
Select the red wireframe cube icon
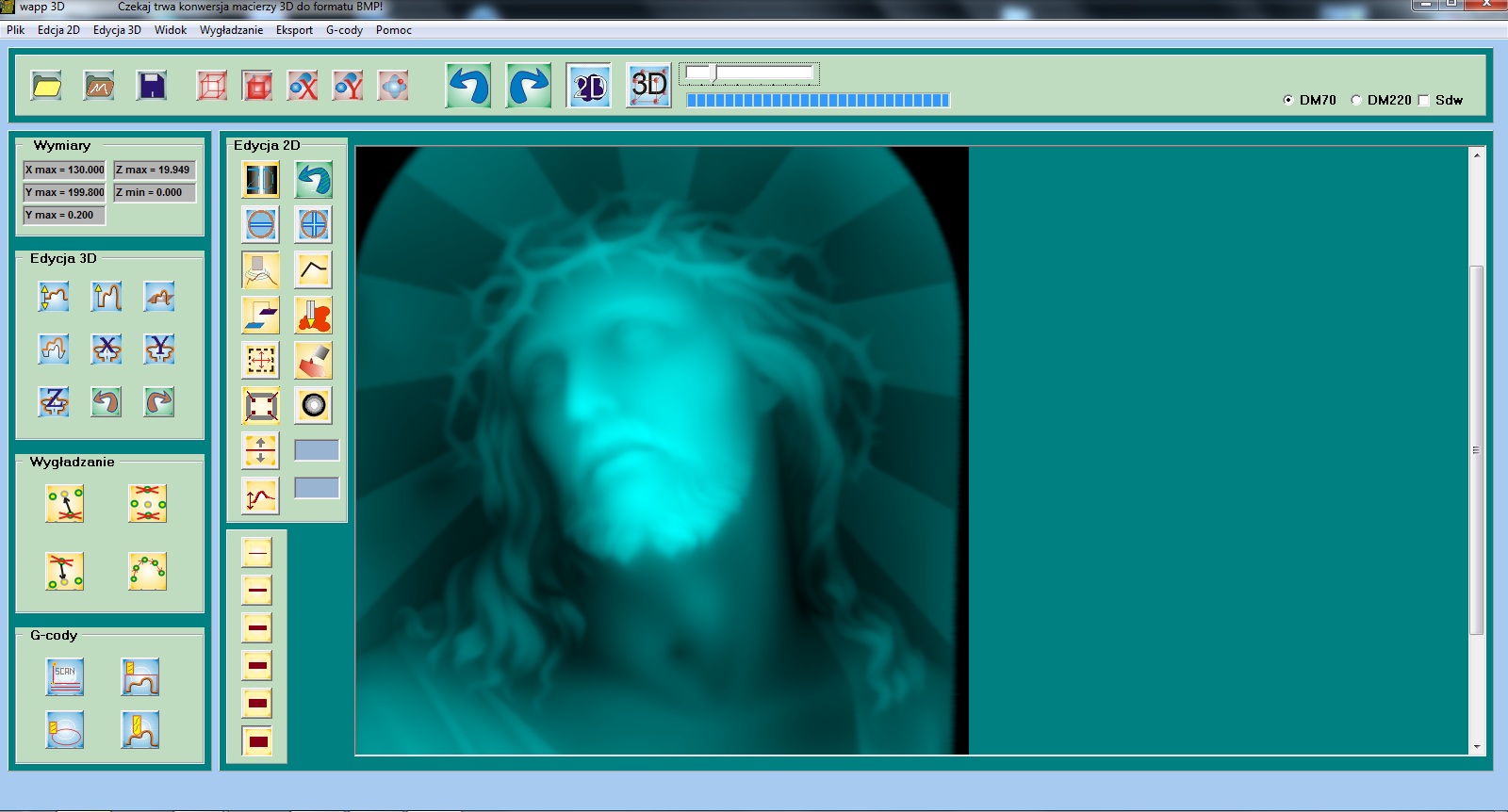[212, 86]
